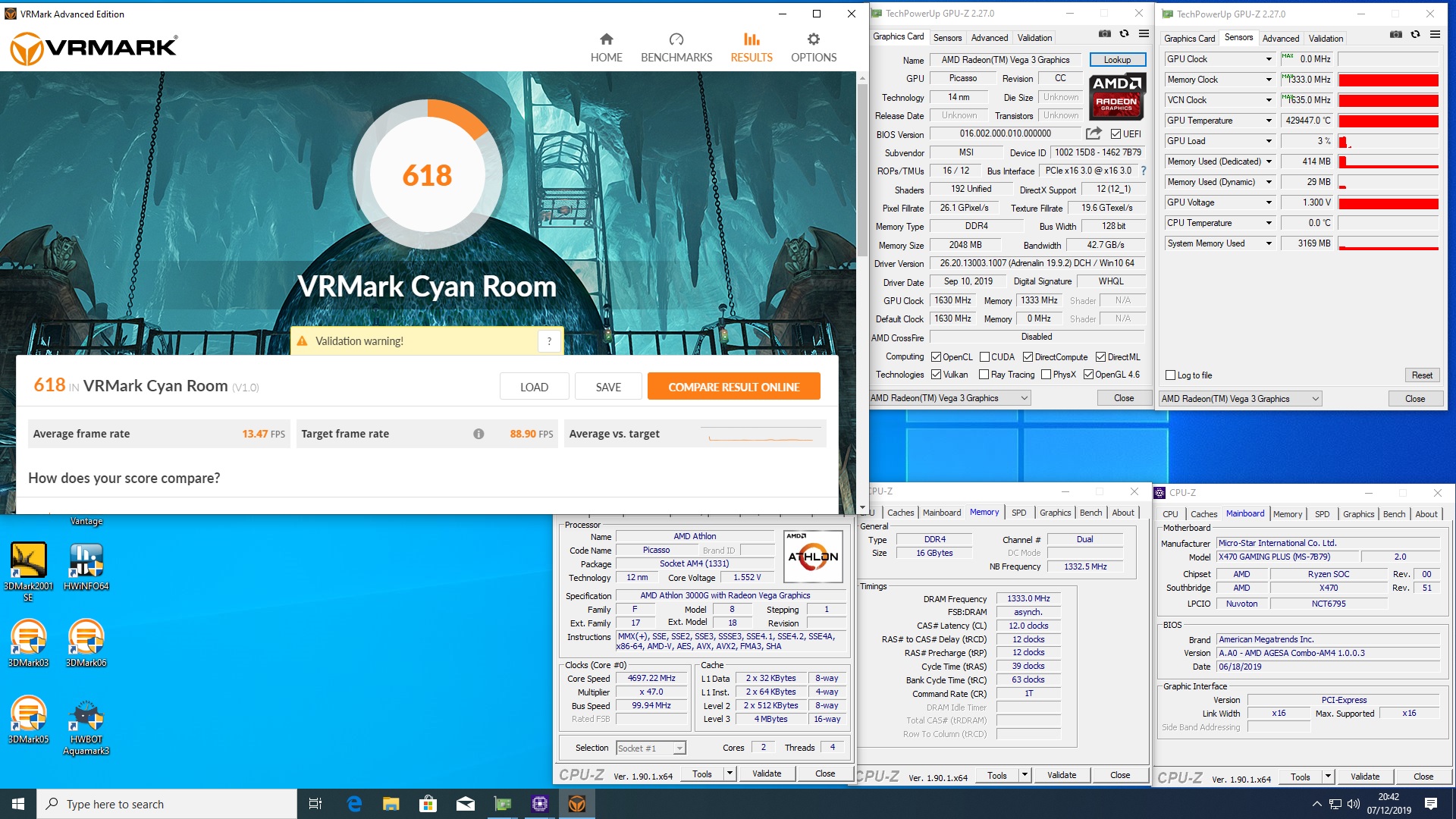Open the Tools dropdown arrow in CPU-Z CPU window
The height and width of the screenshot is (819, 1456).
point(729,773)
